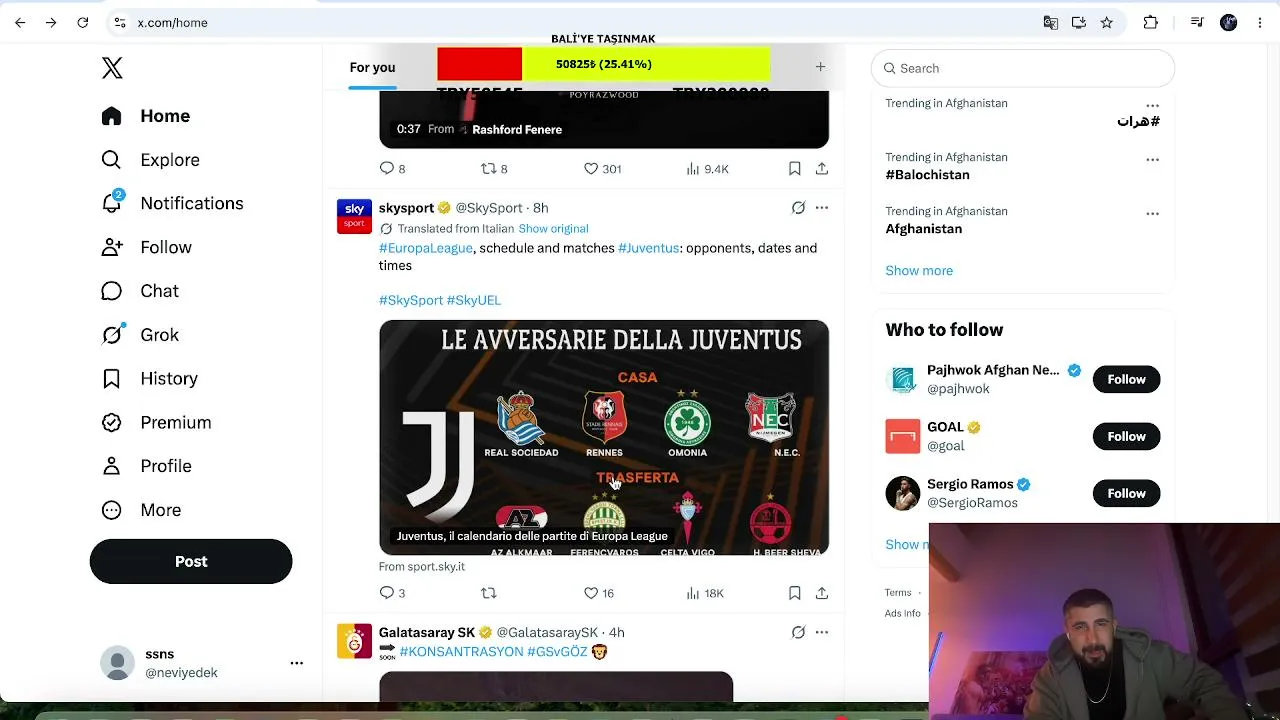Open account options for ssns @neviyedek

click(296, 663)
